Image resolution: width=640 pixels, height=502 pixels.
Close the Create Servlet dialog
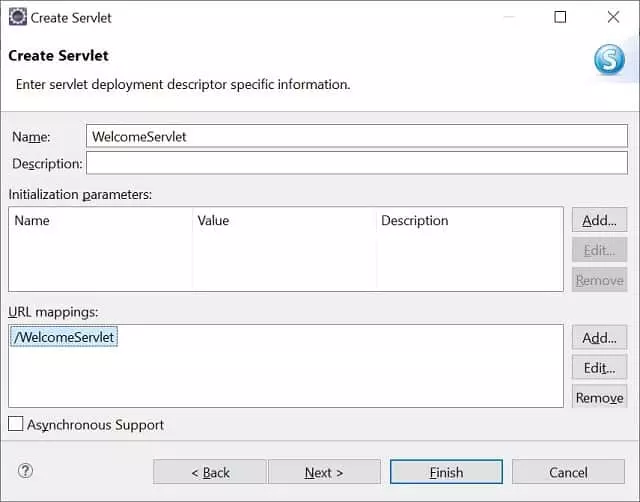click(613, 17)
